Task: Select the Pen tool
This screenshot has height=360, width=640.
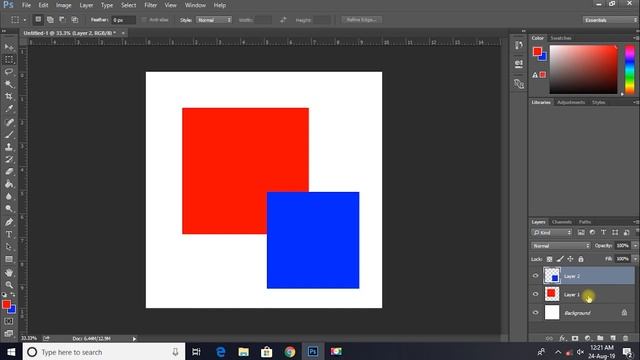Action: [x=9, y=222]
